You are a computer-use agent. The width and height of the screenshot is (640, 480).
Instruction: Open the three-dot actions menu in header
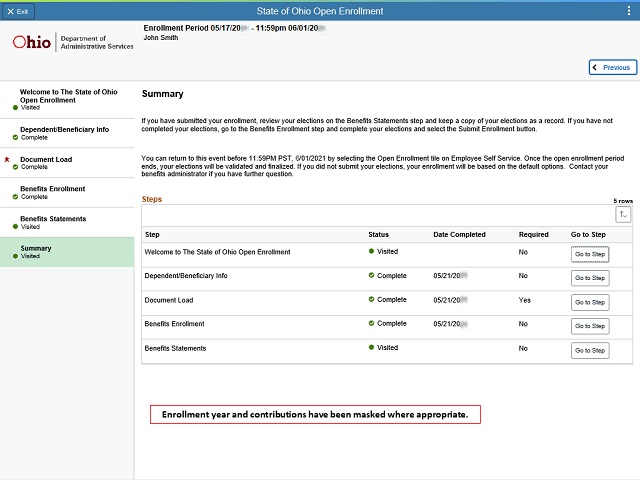[629, 11]
